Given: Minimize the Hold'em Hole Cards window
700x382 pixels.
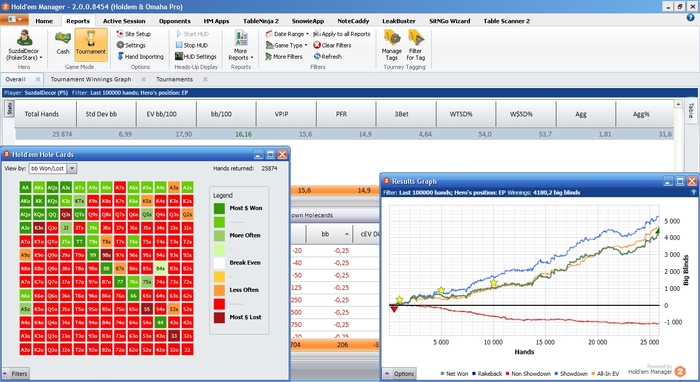Looking at the screenshot, I should [258, 154].
